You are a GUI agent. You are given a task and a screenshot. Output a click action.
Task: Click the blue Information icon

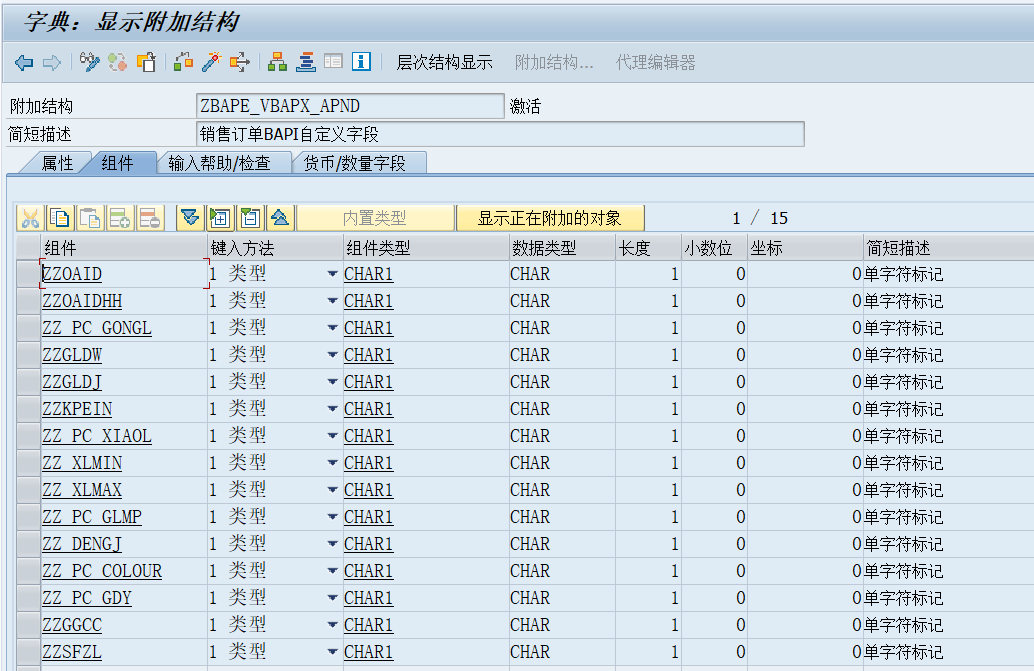(361, 63)
